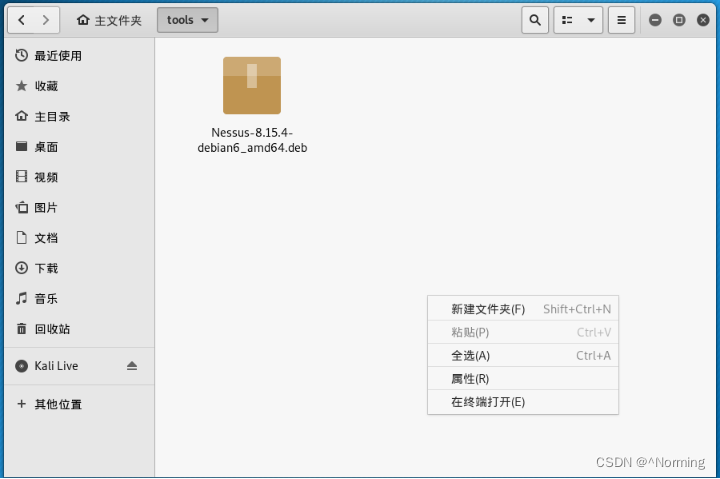
Task: Open 视频 videos folder in sidebar
Action: point(79,177)
